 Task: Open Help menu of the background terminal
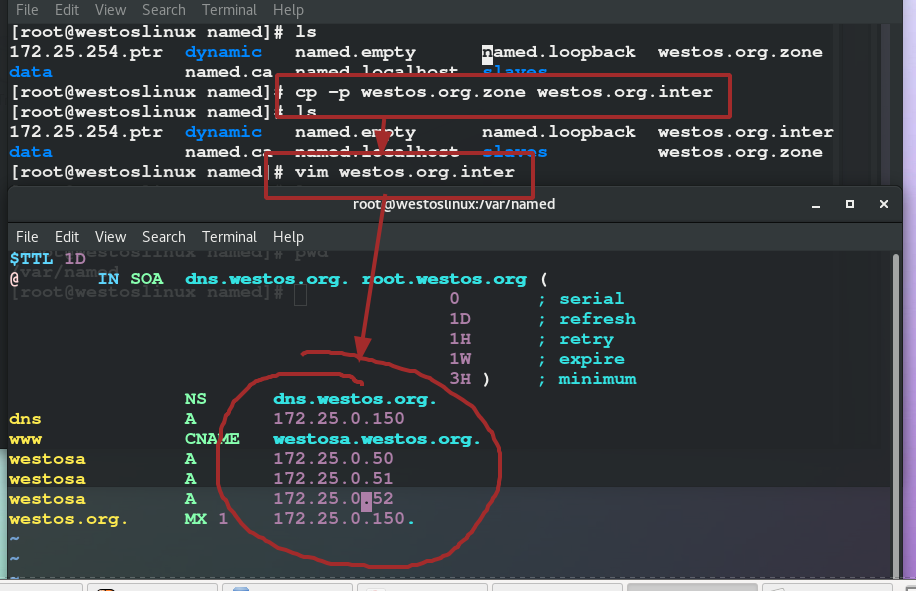pyautogui.click(x=288, y=10)
